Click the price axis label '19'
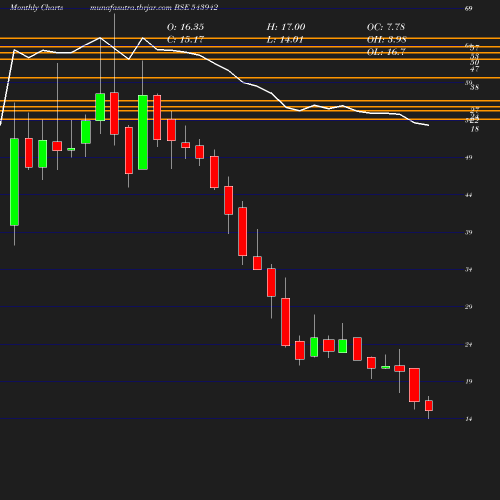Viewport: 500px width, 500px height. click(469, 381)
